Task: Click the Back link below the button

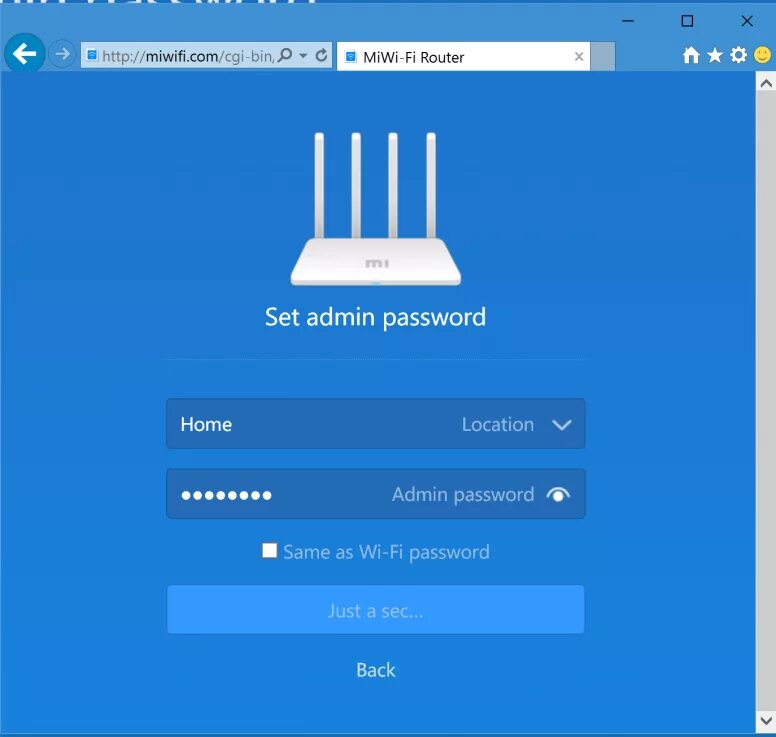Action: 376,670
